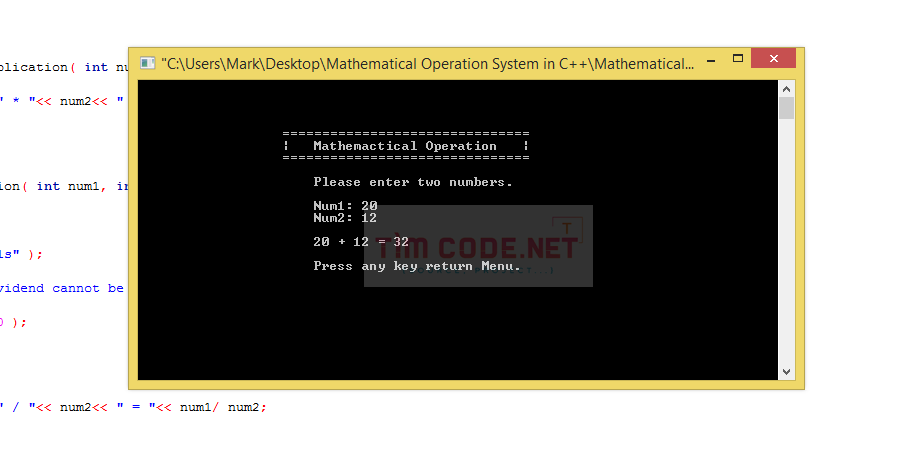Image resolution: width=917 pixels, height=452 pixels.
Task: Maximize the console window
Action: (737, 58)
